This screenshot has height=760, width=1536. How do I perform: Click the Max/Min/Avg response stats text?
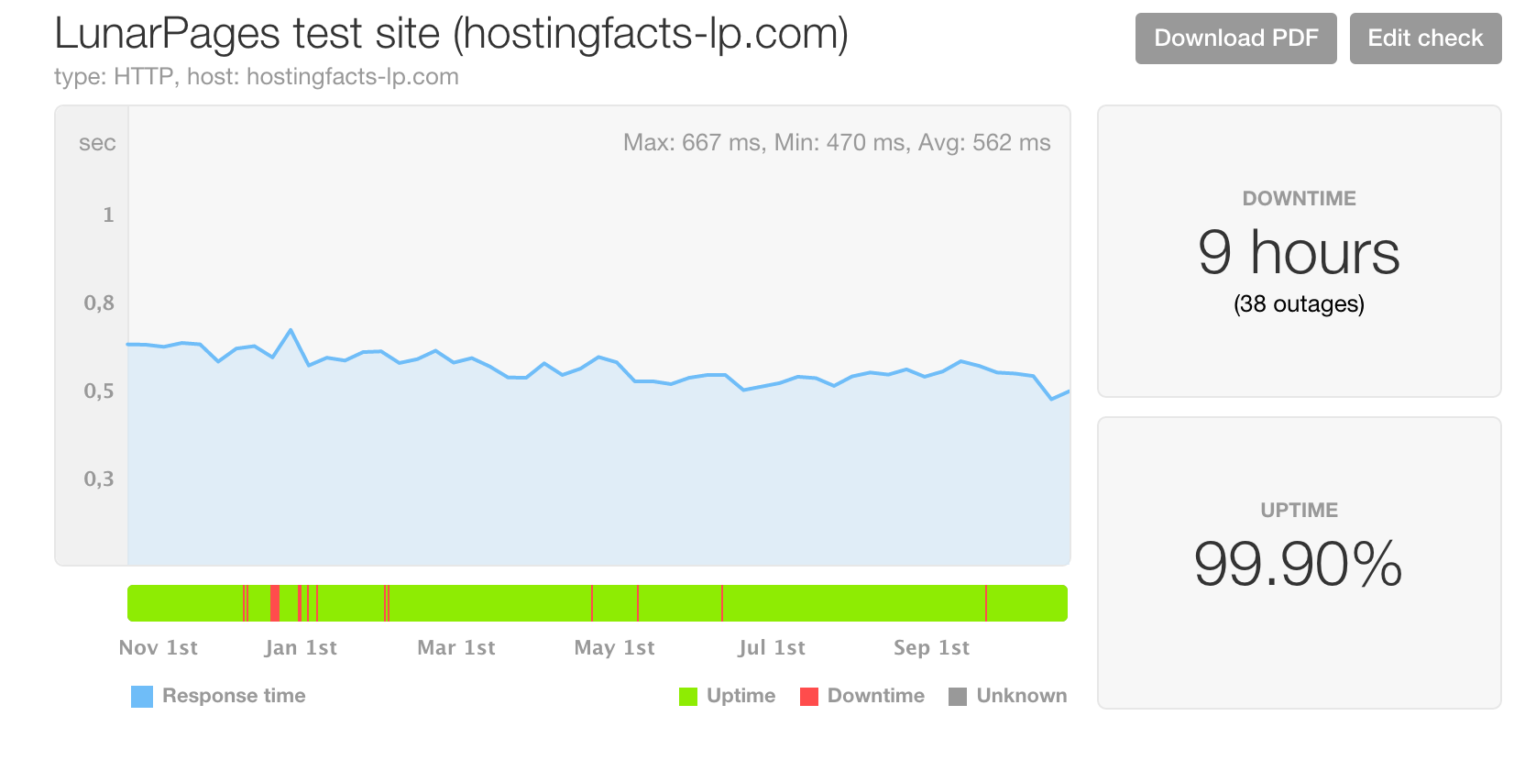[x=837, y=143]
